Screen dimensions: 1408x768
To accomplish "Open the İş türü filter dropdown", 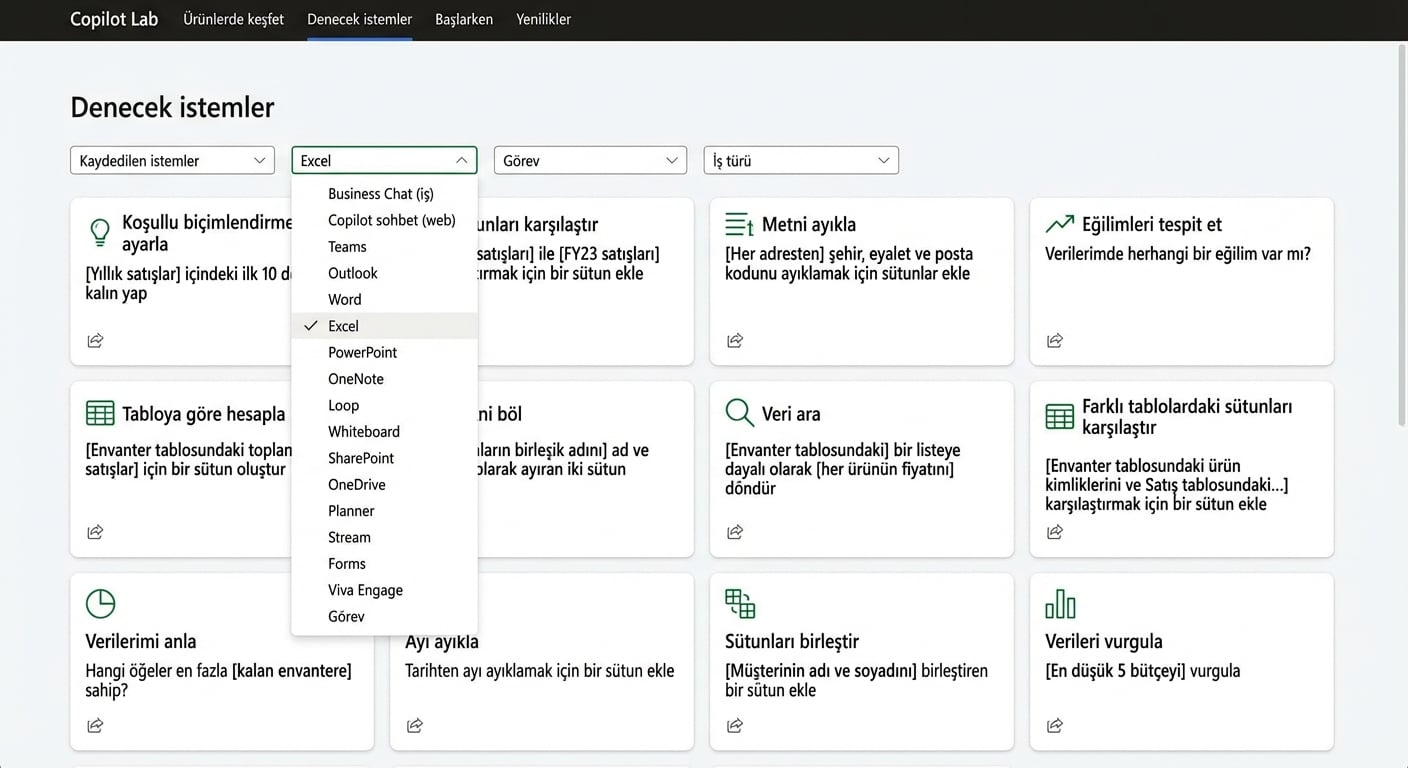I will coord(801,160).
